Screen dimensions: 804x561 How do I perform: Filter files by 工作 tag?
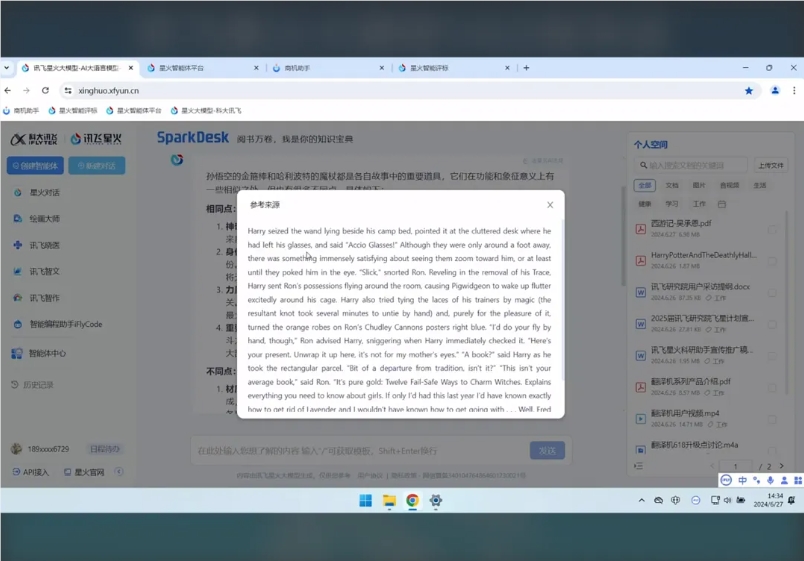click(x=699, y=204)
